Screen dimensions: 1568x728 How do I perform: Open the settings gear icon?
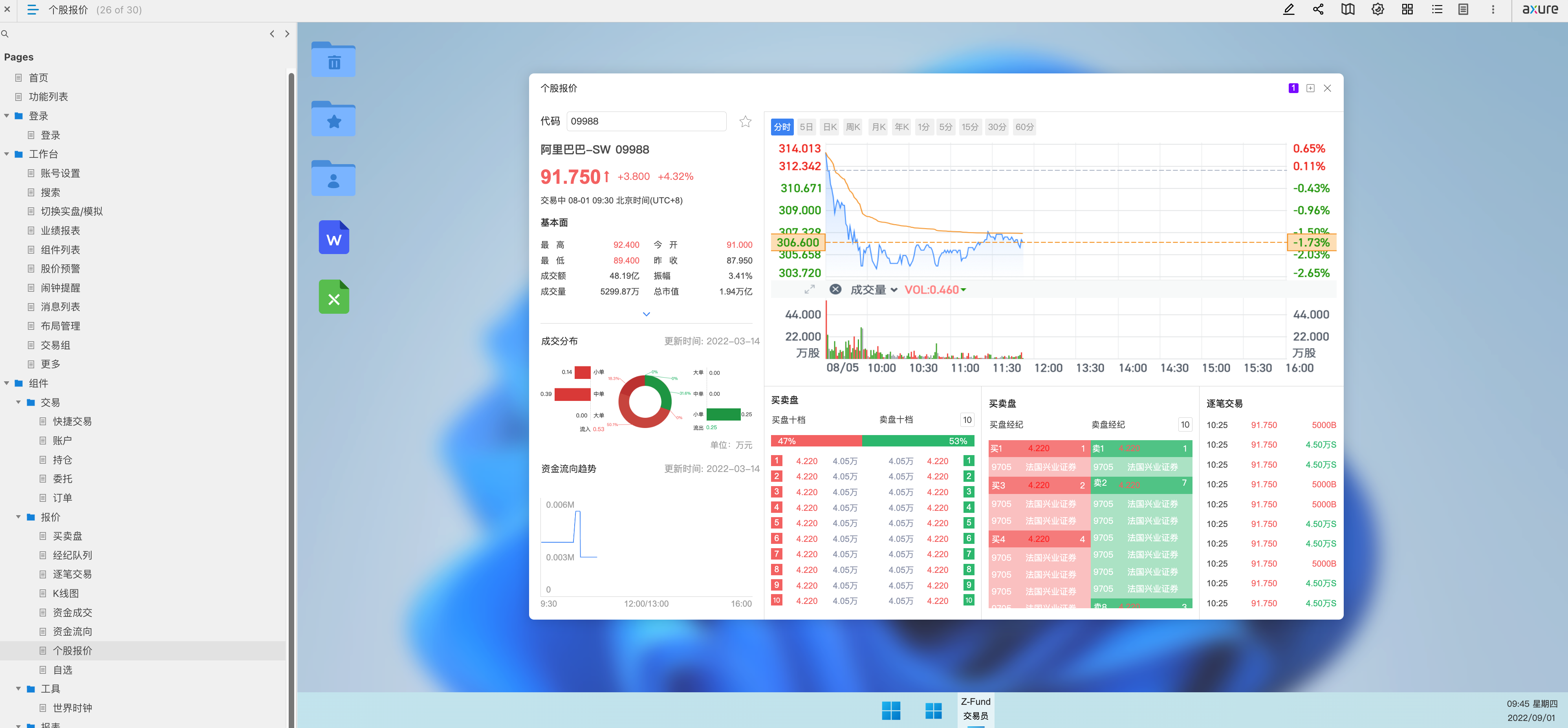coord(1377,10)
